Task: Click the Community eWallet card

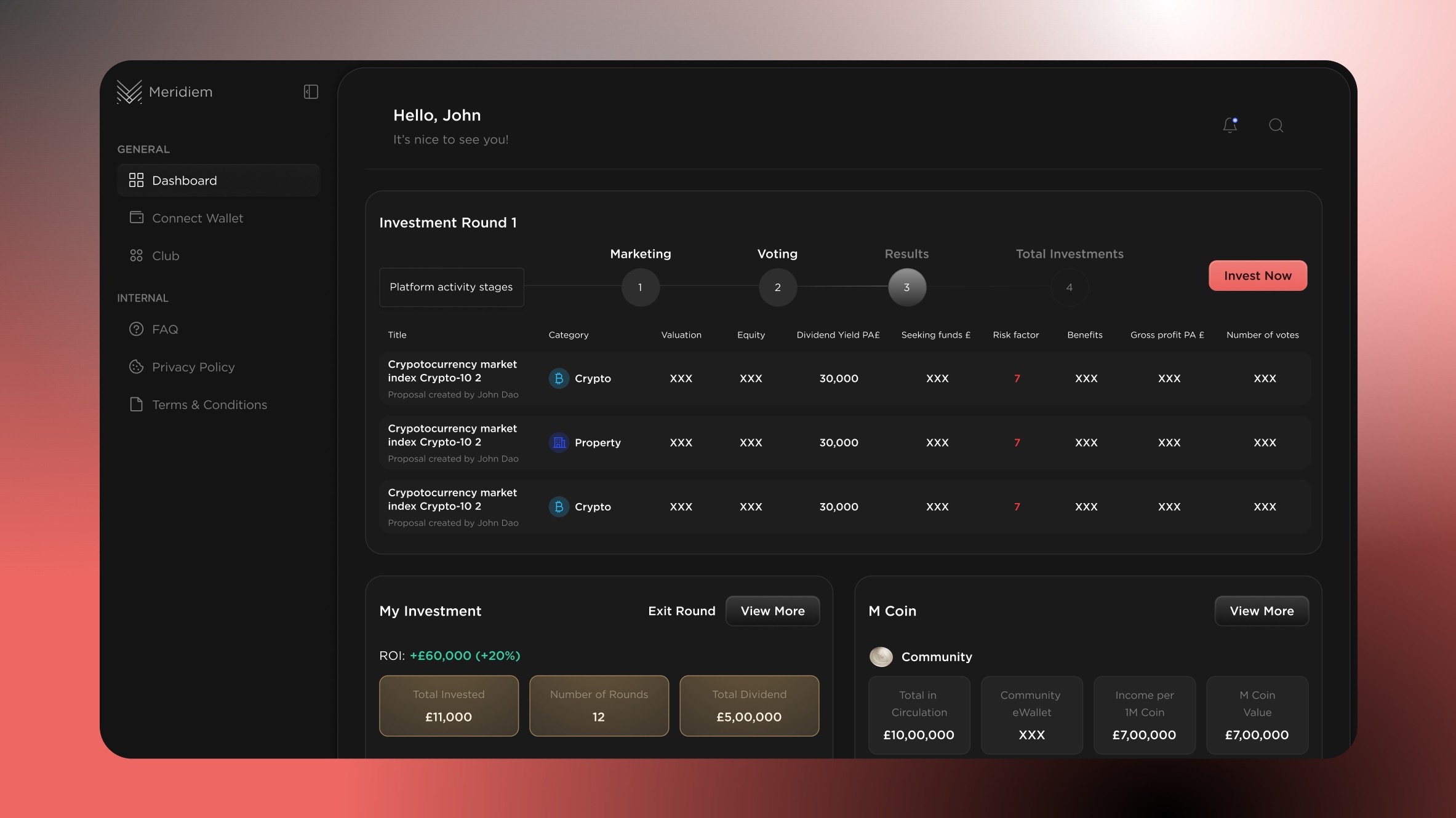Action: (x=1031, y=715)
